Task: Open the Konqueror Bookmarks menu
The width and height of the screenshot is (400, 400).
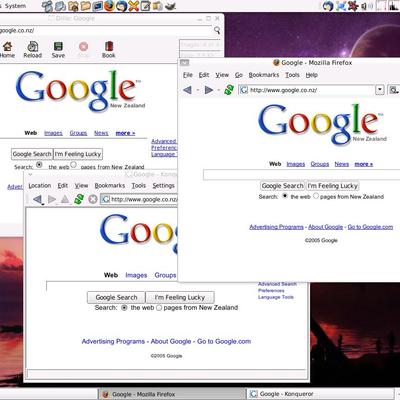Action: (110, 186)
